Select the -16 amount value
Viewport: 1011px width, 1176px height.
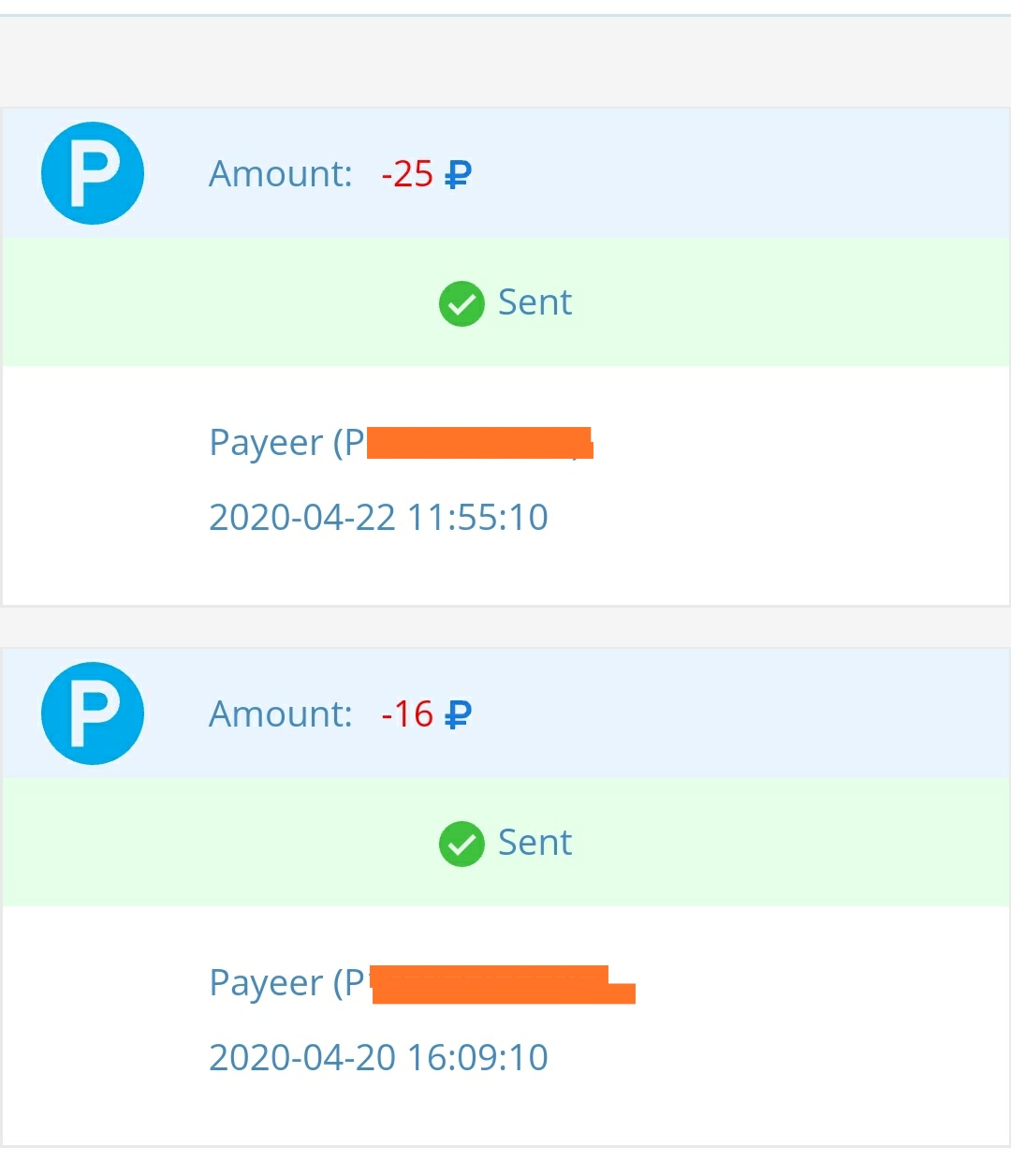point(407,714)
